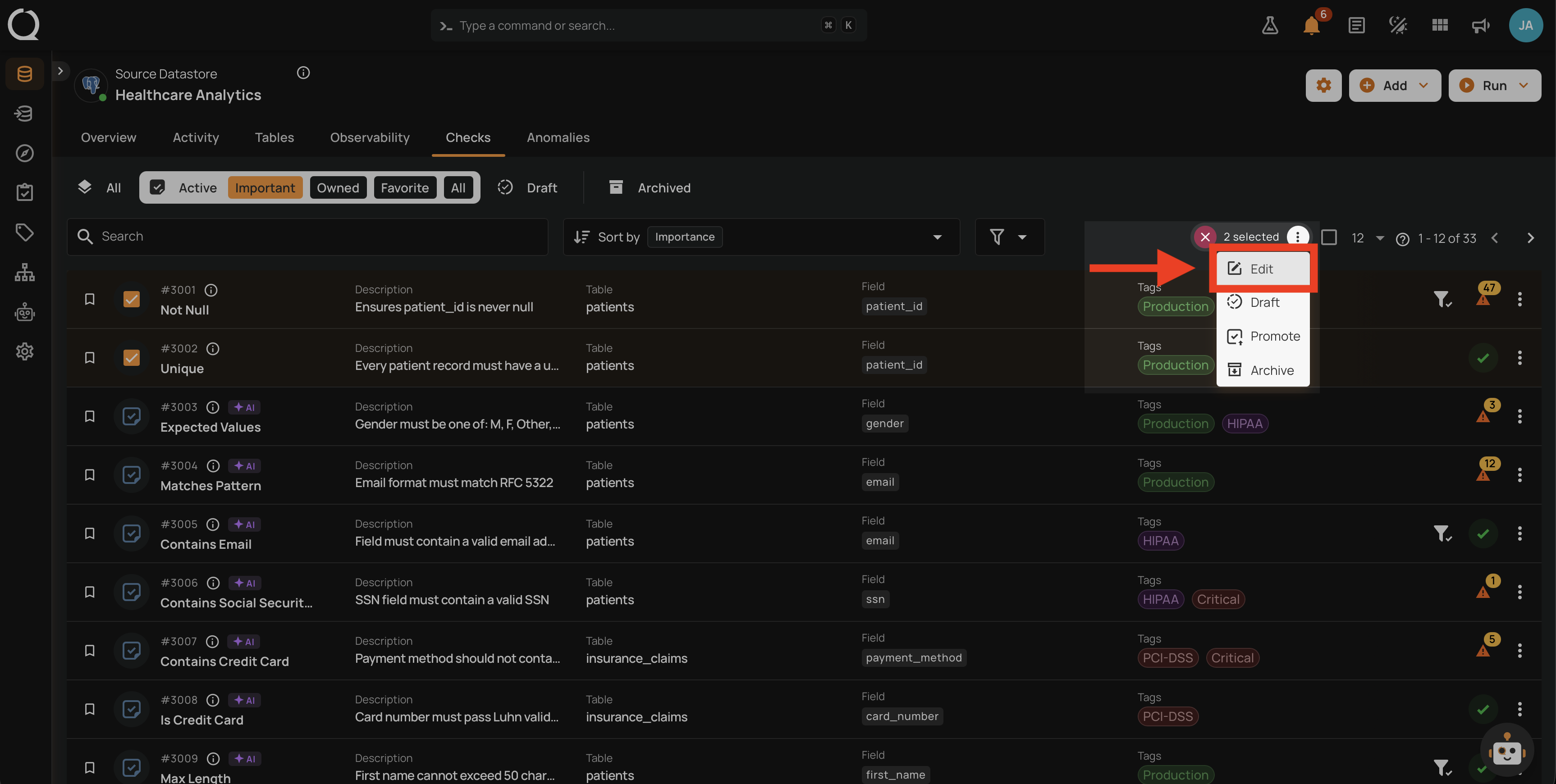Show Archived checks
1556x784 pixels.
pyautogui.click(x=650, y=187)
